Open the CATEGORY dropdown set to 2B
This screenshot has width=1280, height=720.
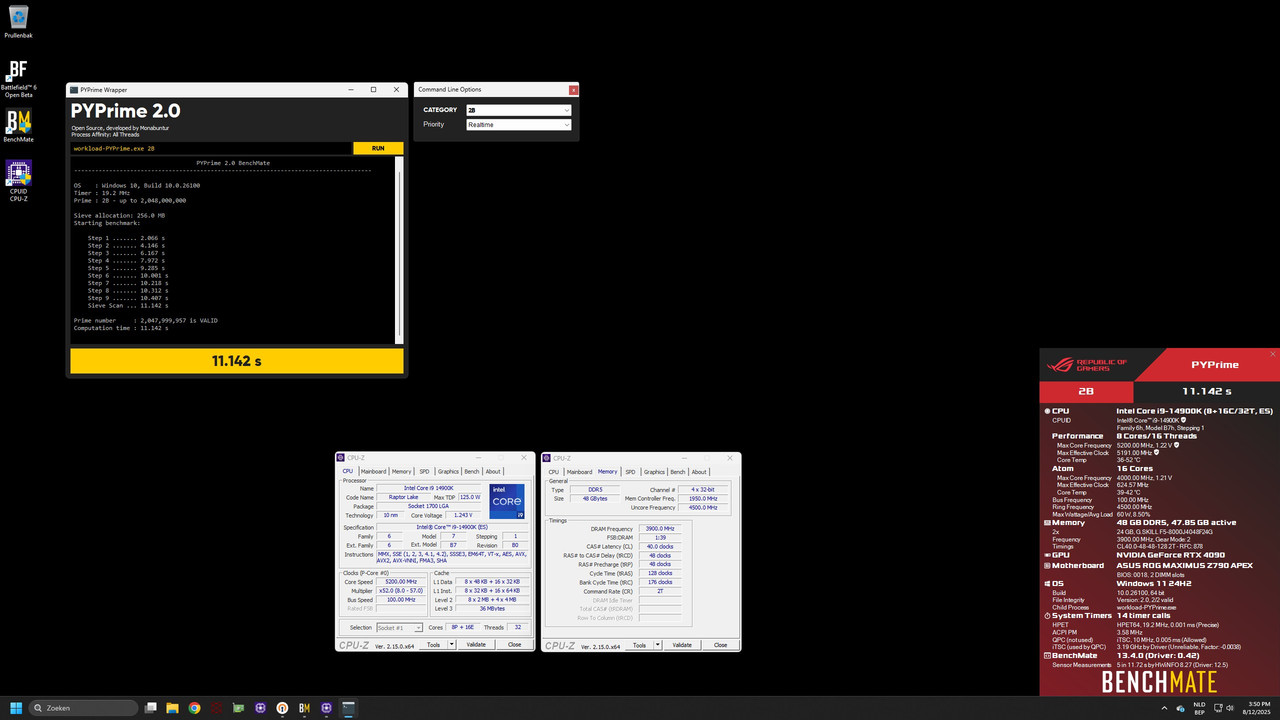click(518, 110)
